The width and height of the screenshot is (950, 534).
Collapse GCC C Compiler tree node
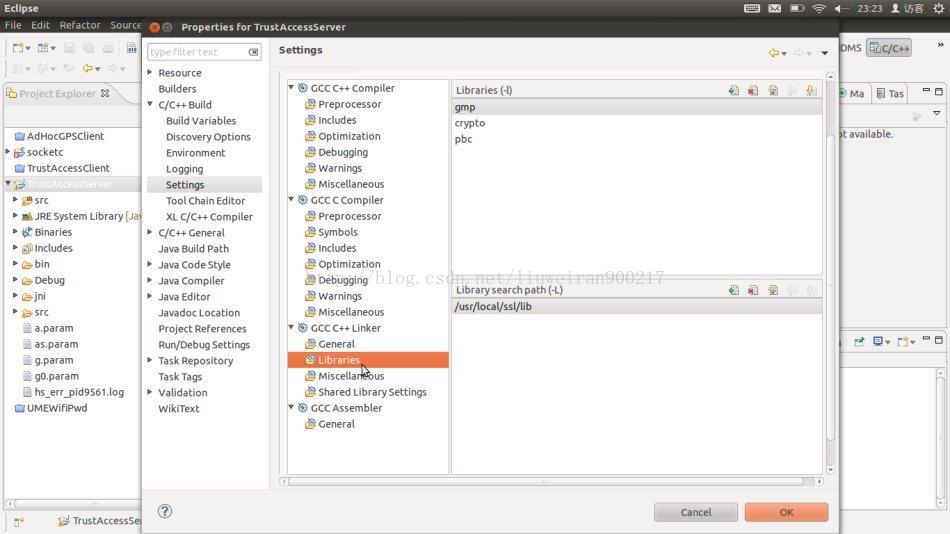click(x=291, y=199)
